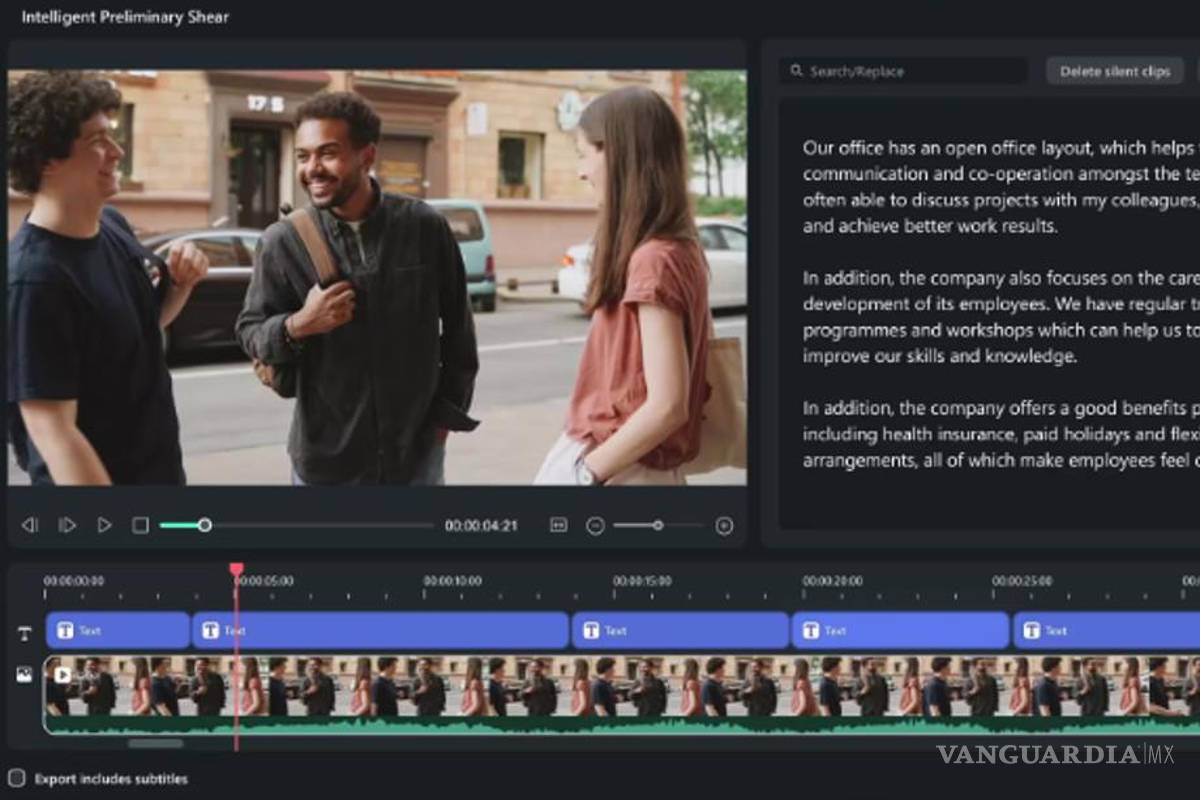Select the Text clip starting at 00:00:05:00
This screenshot has width=1200, height=800.
(380, 630)
